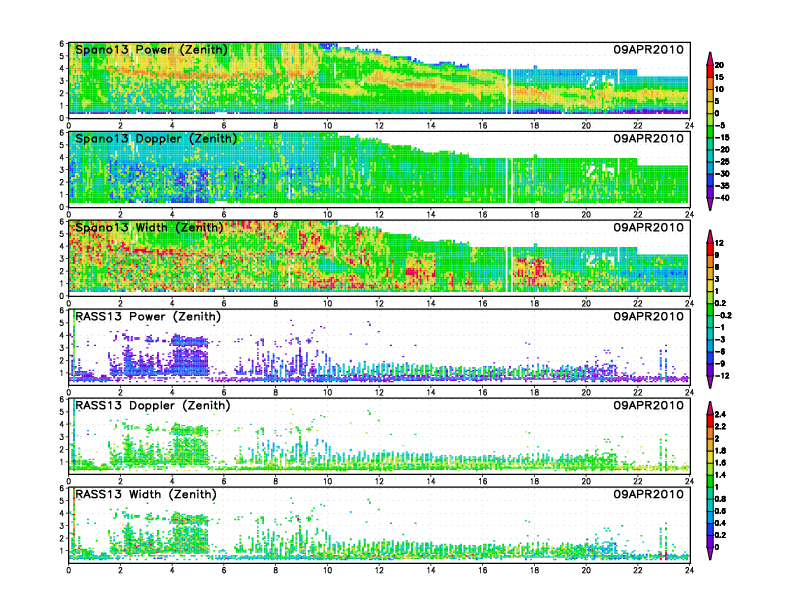Click the red spike near hour 23 in RASS13 Width
792x612 pixels.
click(665, 556)
